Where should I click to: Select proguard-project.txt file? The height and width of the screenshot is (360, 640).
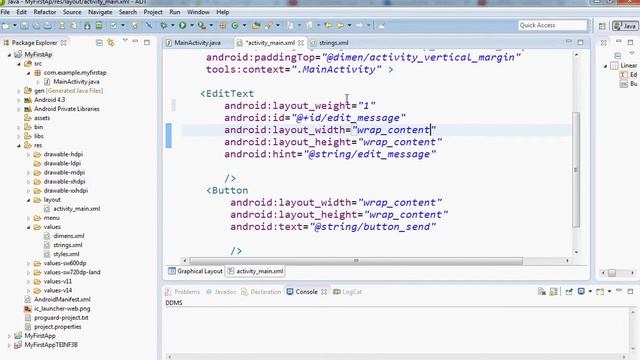tap(56, 318)
